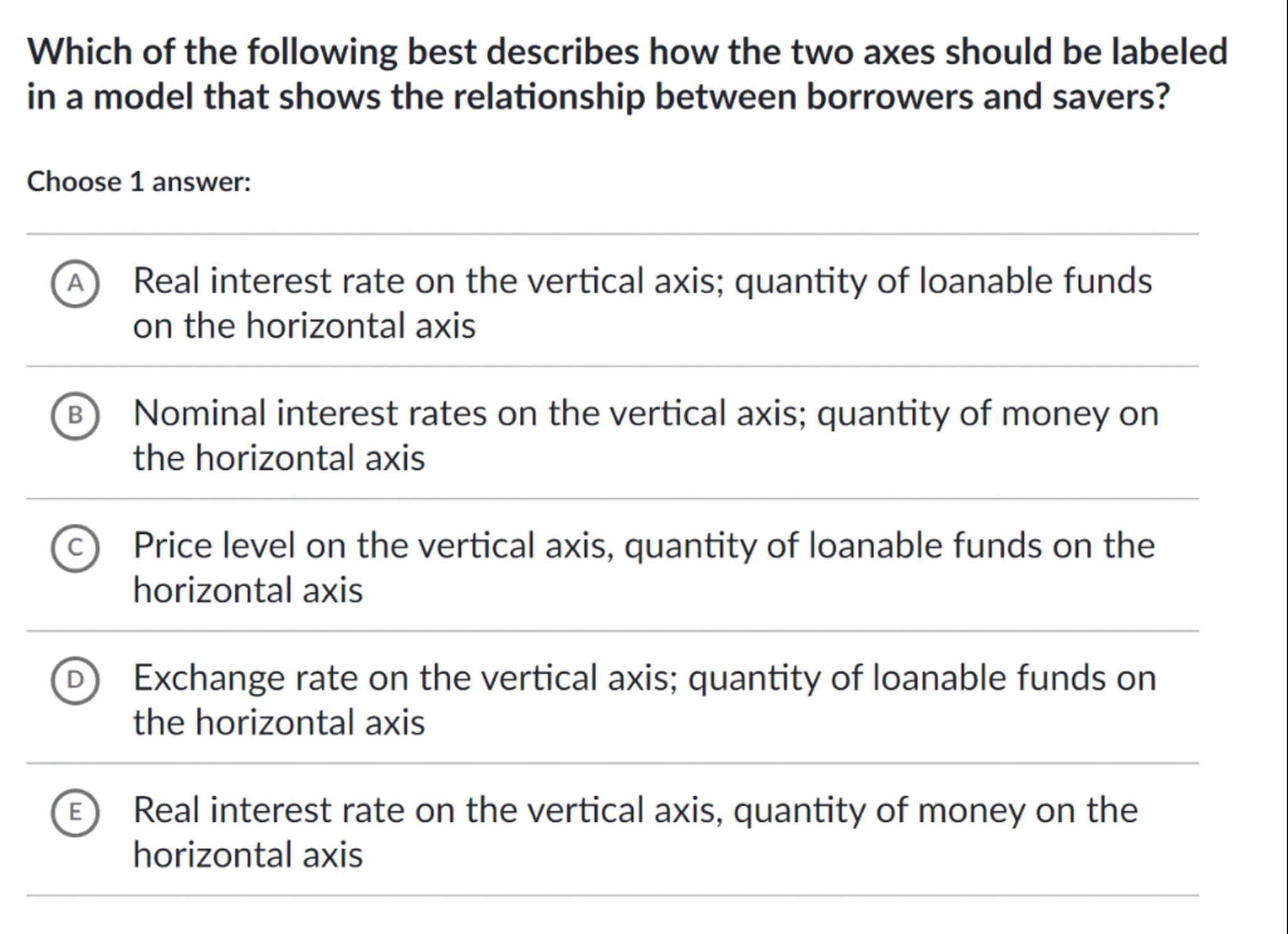This screenshot has width=1288, height=934.
Task: Select radio button C
Action: 75,548
